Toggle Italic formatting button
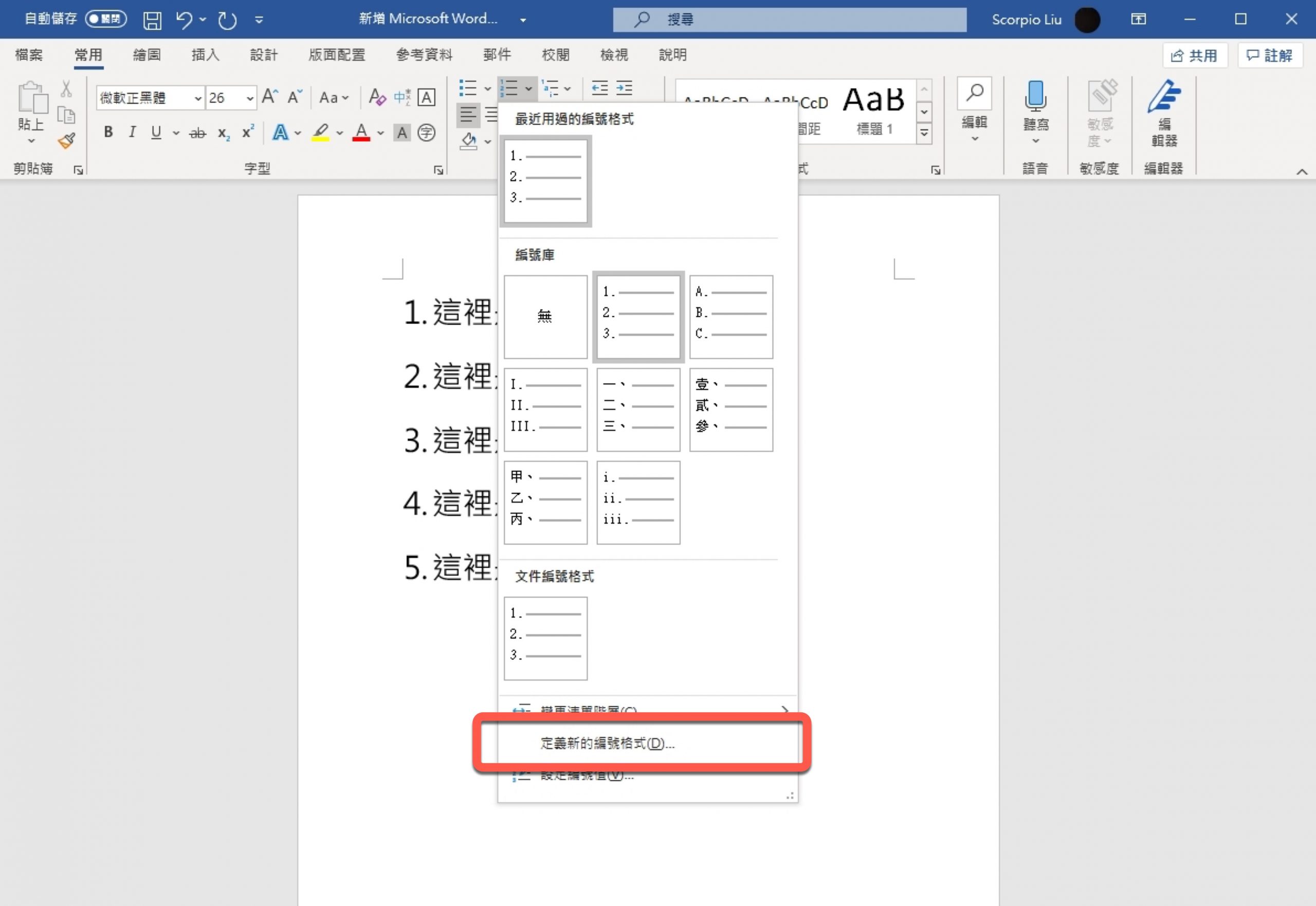The height and width of the screenshot is (906, 1316). point(132,132)
